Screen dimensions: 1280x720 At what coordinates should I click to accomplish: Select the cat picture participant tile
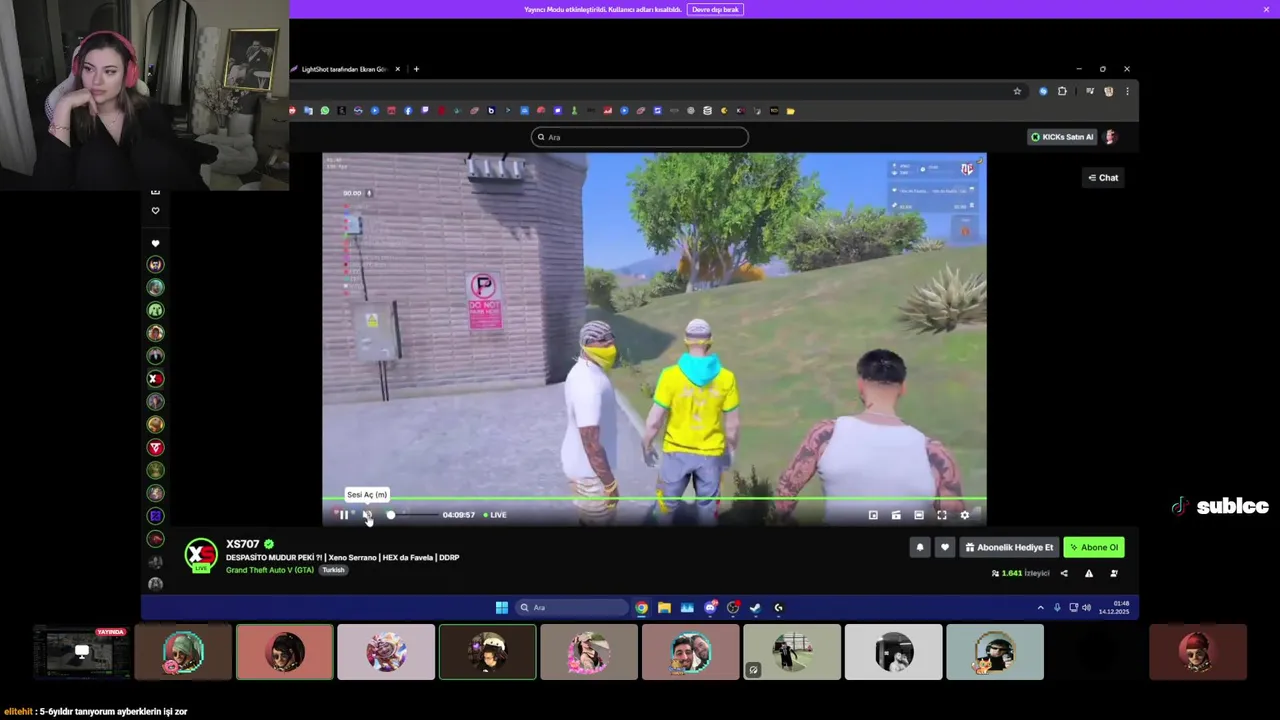(995, 652)
